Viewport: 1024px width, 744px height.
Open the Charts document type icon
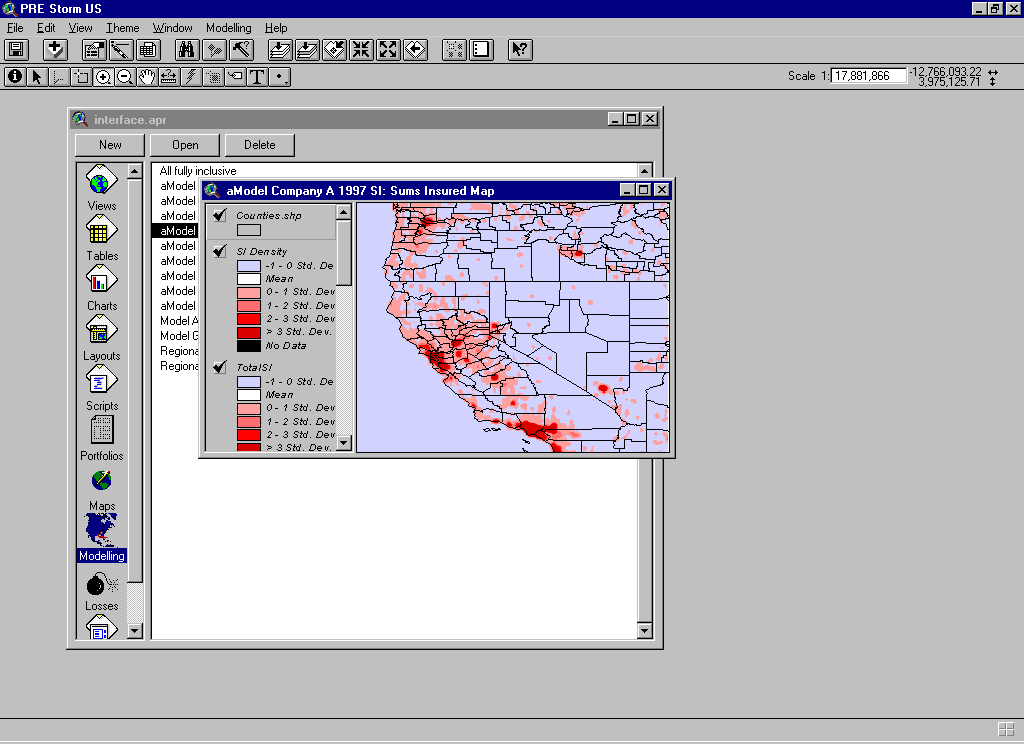click(101, 281)
